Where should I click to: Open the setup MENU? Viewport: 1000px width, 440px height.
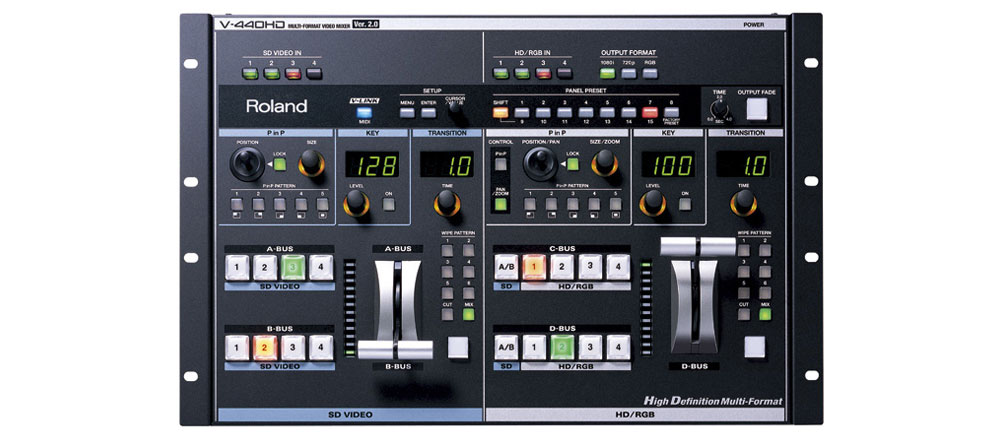407,112
